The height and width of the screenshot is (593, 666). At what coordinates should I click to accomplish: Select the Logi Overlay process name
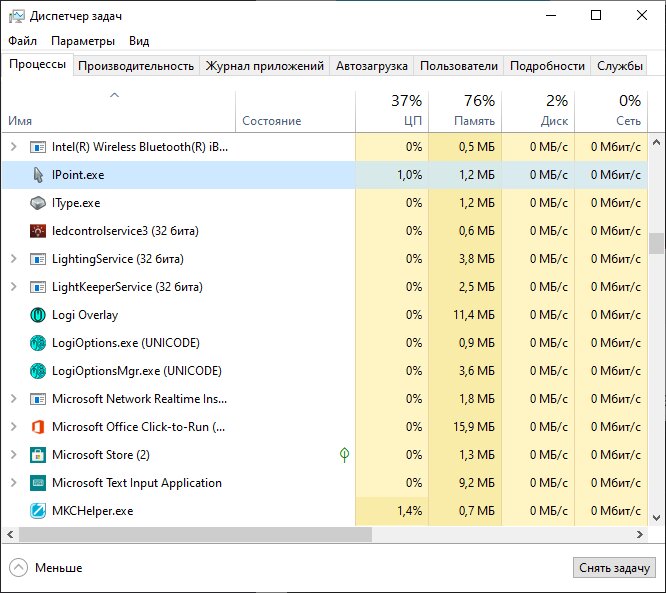tap(85, 315)
